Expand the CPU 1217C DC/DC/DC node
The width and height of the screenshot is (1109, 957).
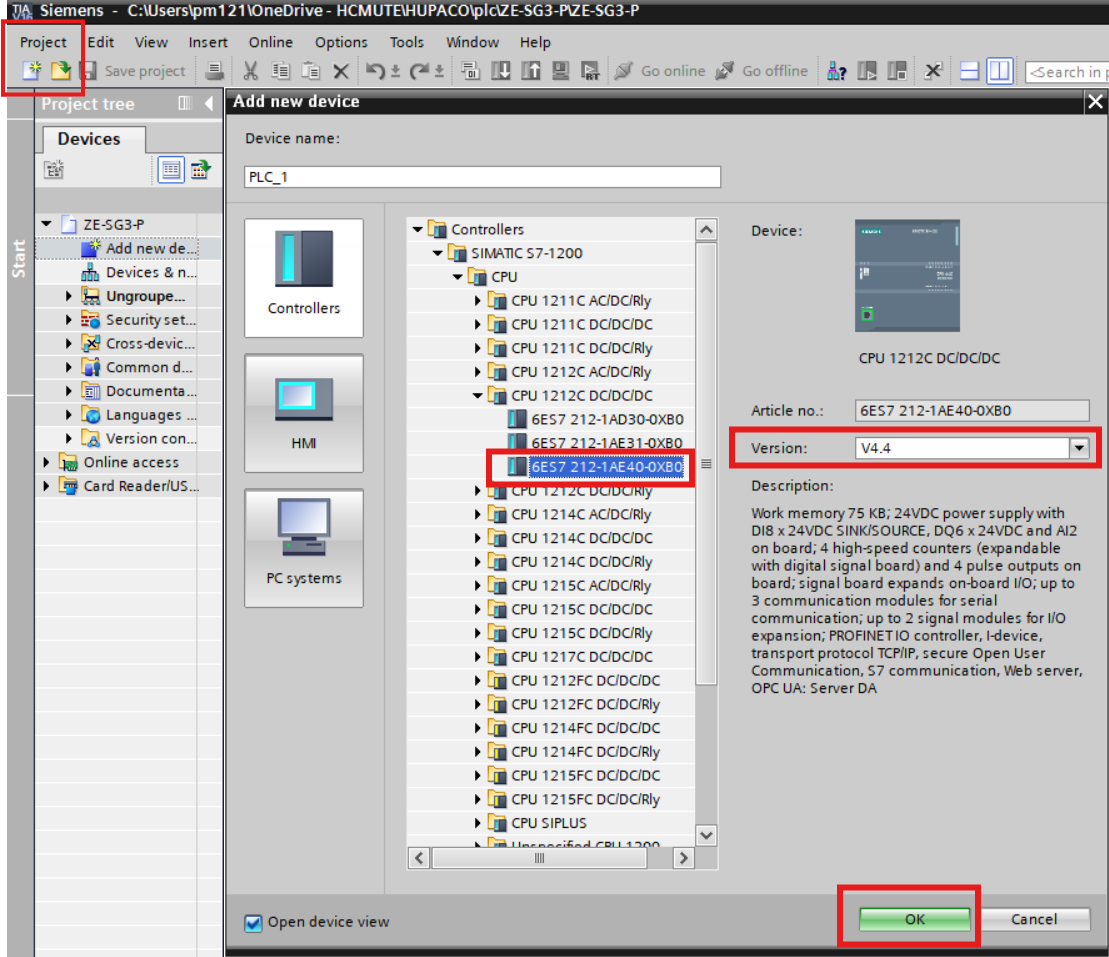point(477,657)
